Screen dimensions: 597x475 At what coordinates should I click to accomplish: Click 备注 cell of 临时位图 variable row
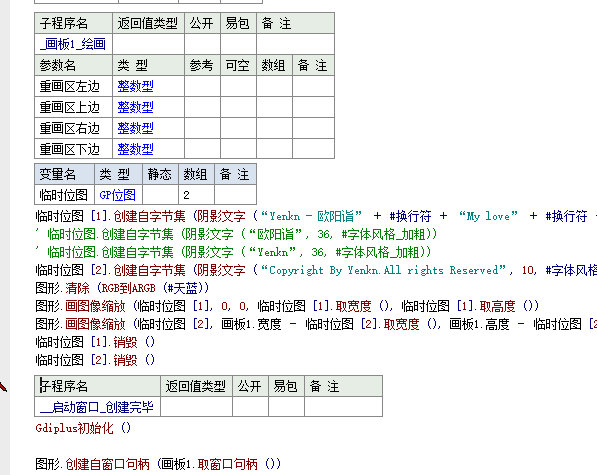click(235, 195)
